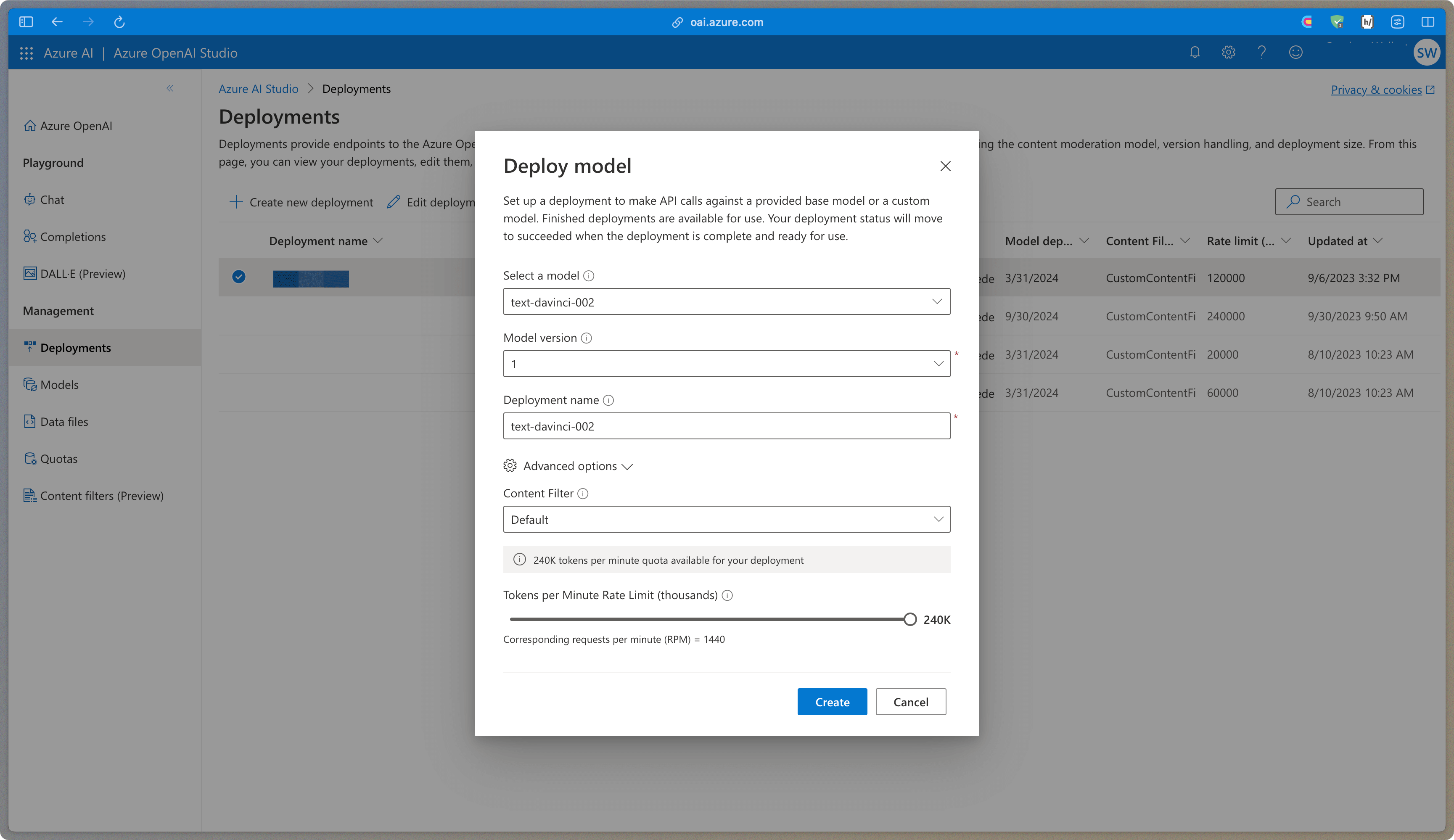Click info icon next to Tokens per Minute
Screen dimensions: 1454x840
click(727, 595)
